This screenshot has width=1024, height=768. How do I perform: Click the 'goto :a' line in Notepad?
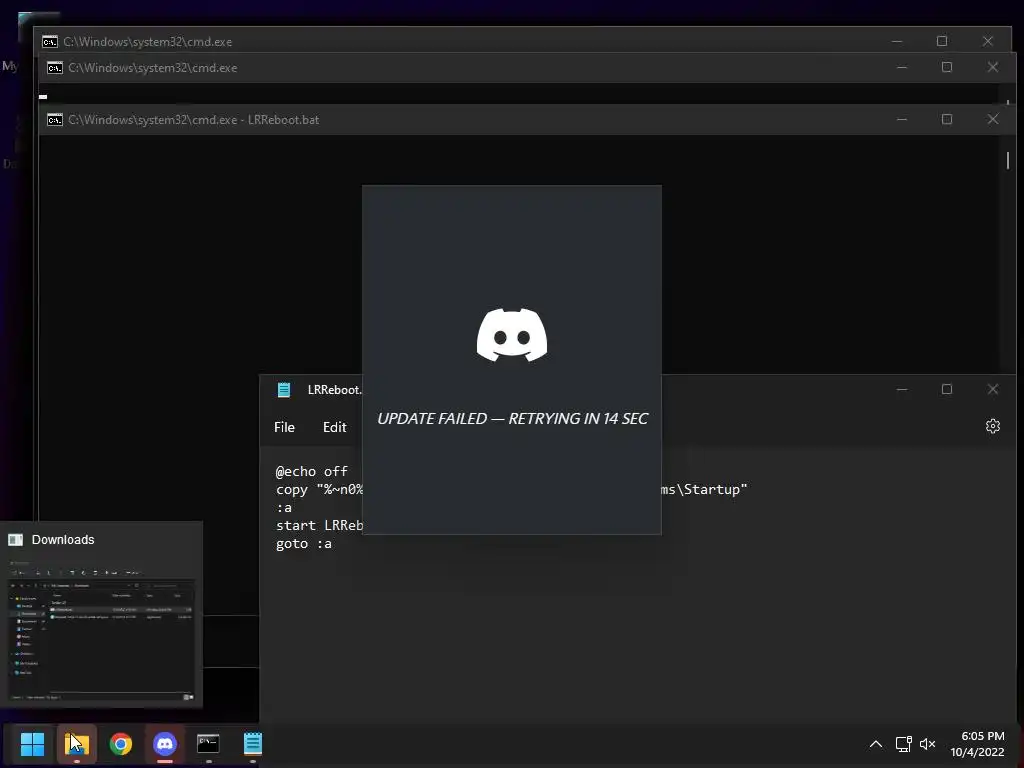tap(304, 543)
